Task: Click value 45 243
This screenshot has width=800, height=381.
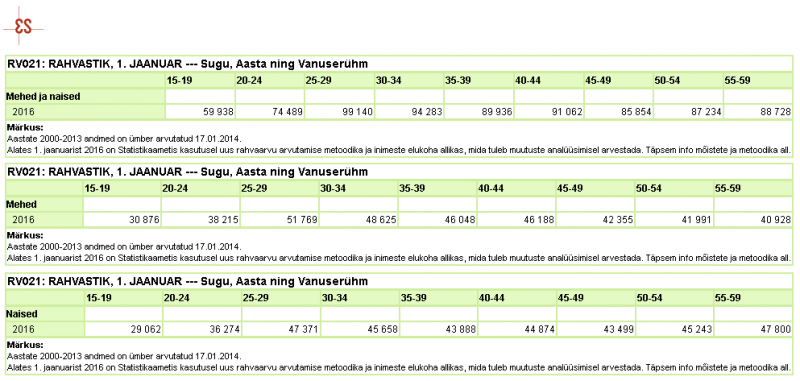Action: [697, 329]
